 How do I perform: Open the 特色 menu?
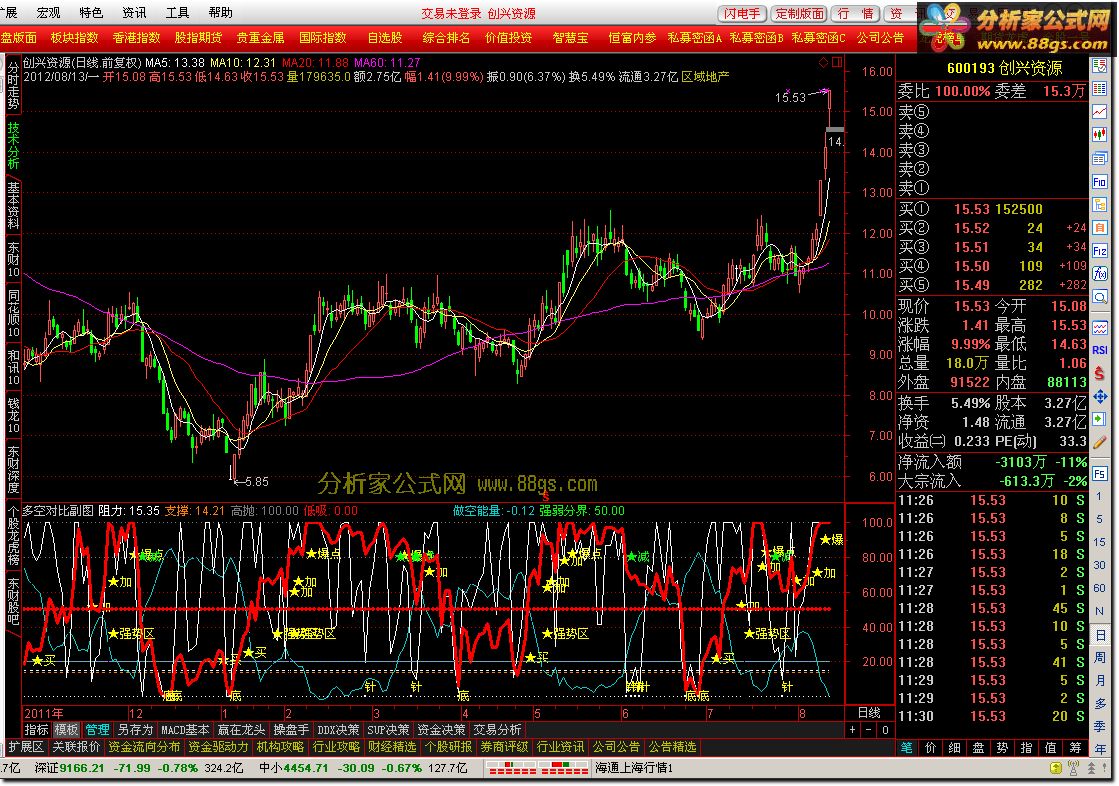(91, 12)
